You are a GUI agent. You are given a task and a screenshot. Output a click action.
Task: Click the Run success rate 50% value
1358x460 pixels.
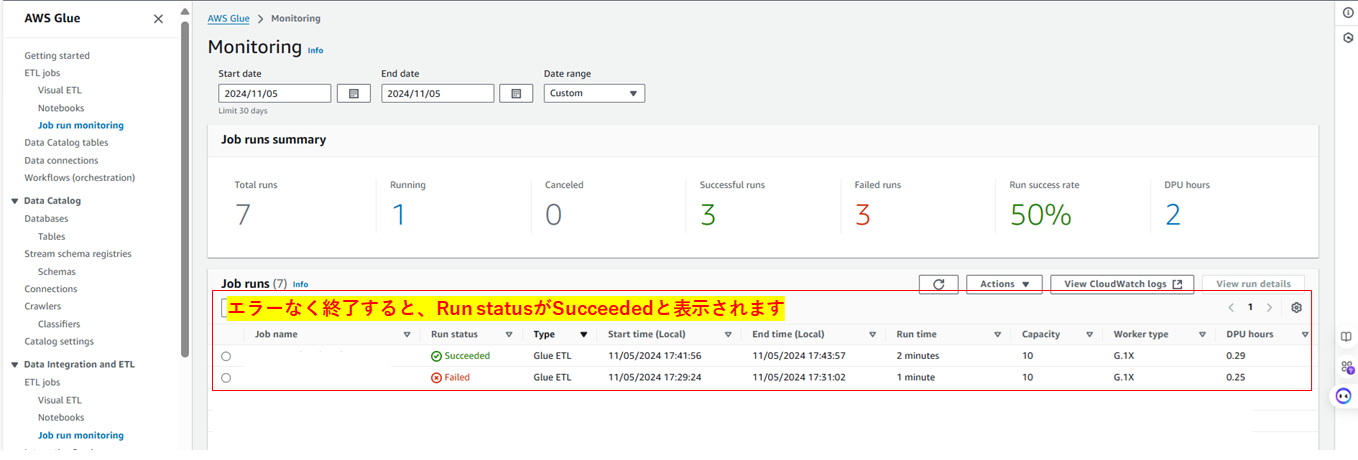point(1041,215)
